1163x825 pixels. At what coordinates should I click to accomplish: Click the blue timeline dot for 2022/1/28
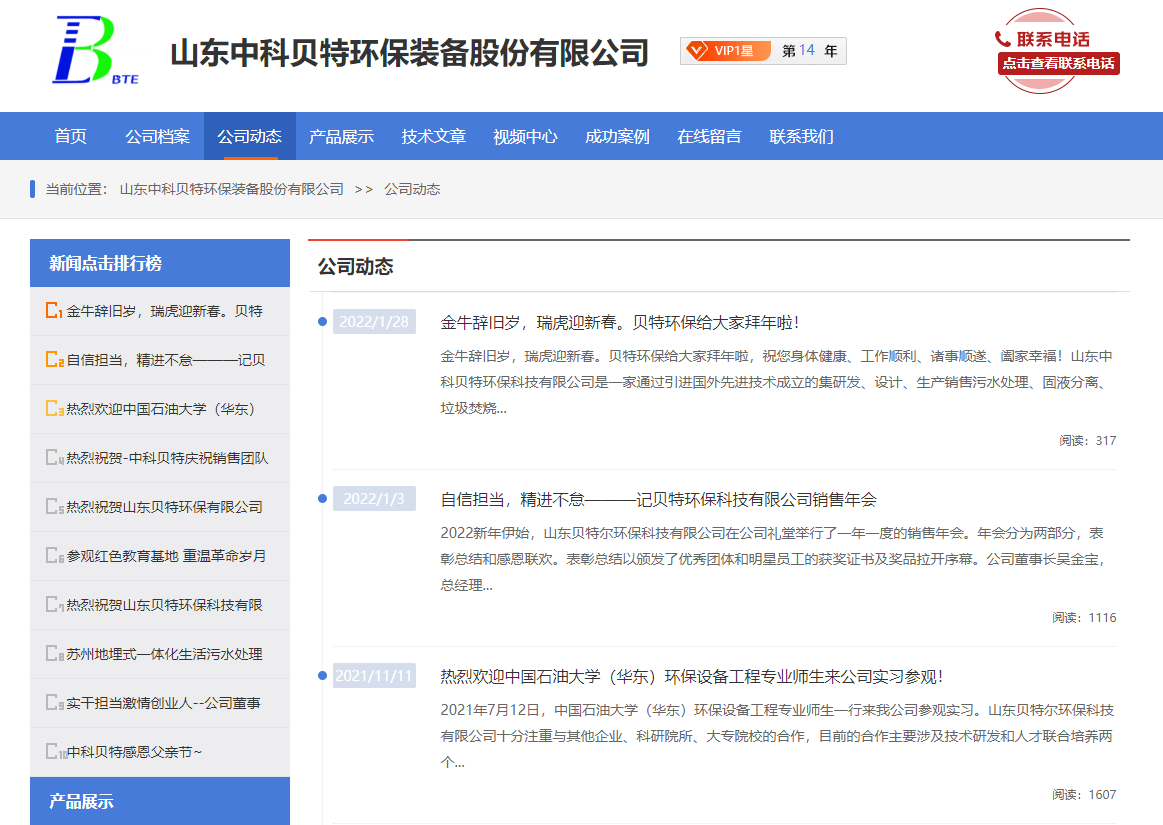[x=322, y=321]
